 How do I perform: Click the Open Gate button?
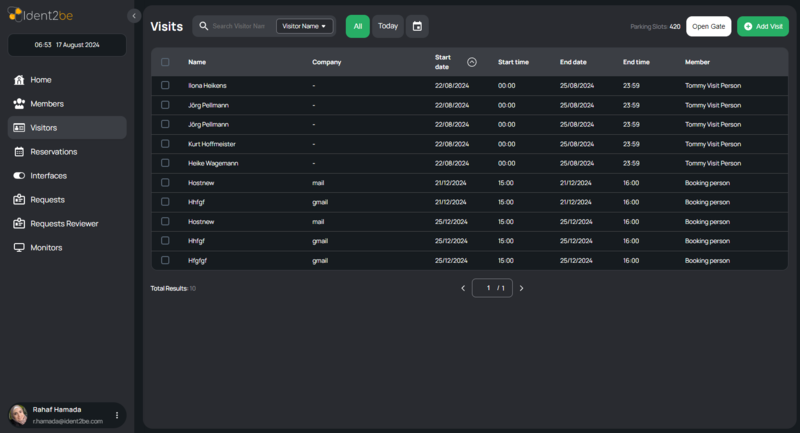coord(709,26)
